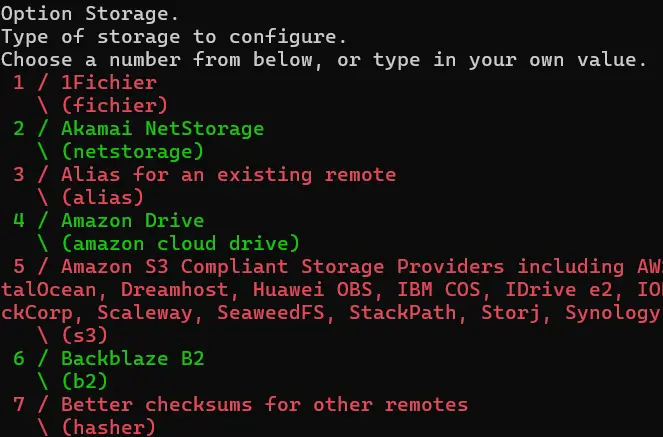Select "Alias for an existing remote" entry
The image size is (663, 437).
click(x=228, y=175)
